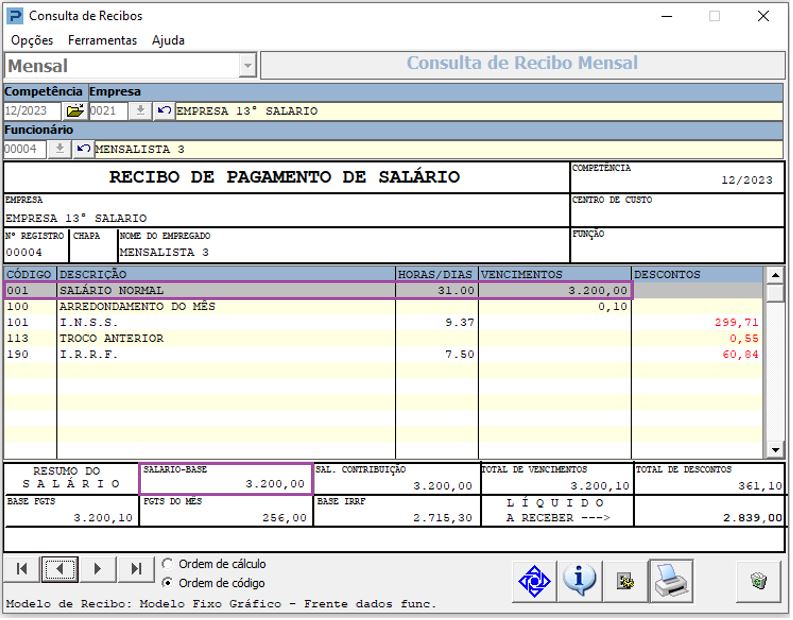
Task: Click the CÓDIGO column header
Action: coord(30,274)
